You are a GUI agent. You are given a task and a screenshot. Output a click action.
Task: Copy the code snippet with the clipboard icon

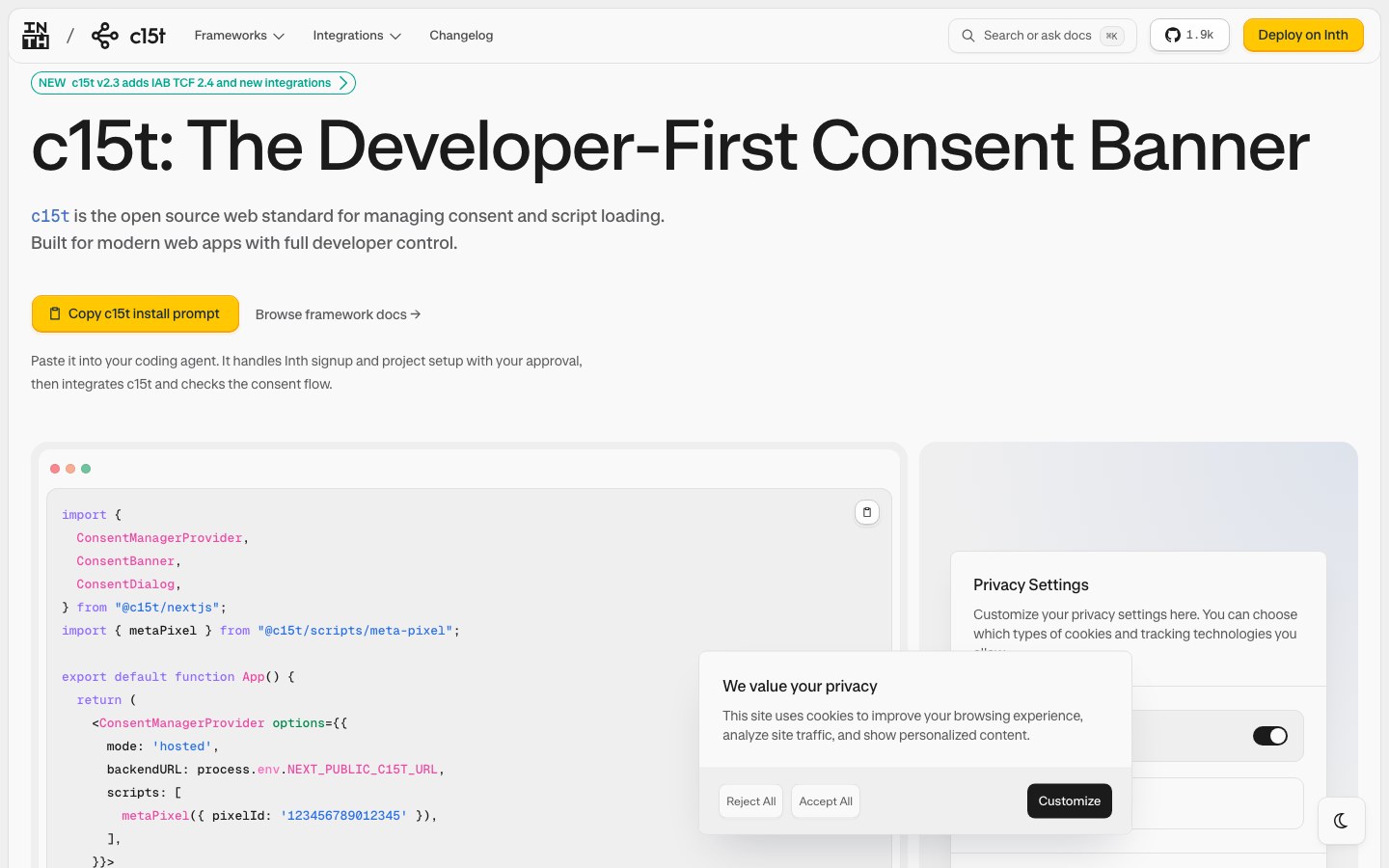[867, 512]
